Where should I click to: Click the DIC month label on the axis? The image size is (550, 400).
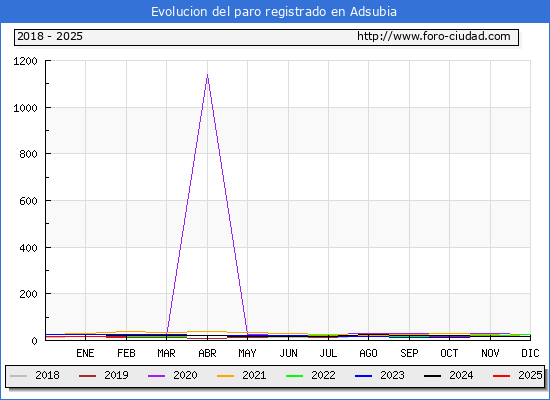530,353
